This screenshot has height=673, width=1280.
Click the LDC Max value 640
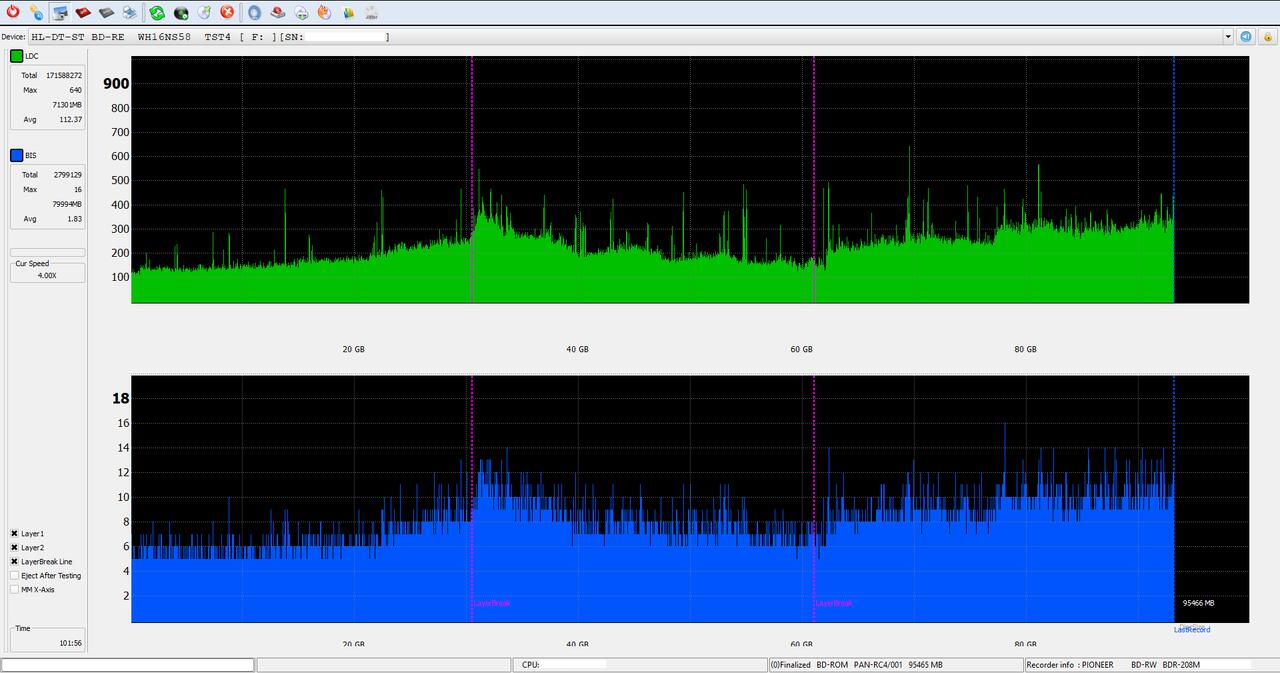pyautogui.click(x=75, y=90)
